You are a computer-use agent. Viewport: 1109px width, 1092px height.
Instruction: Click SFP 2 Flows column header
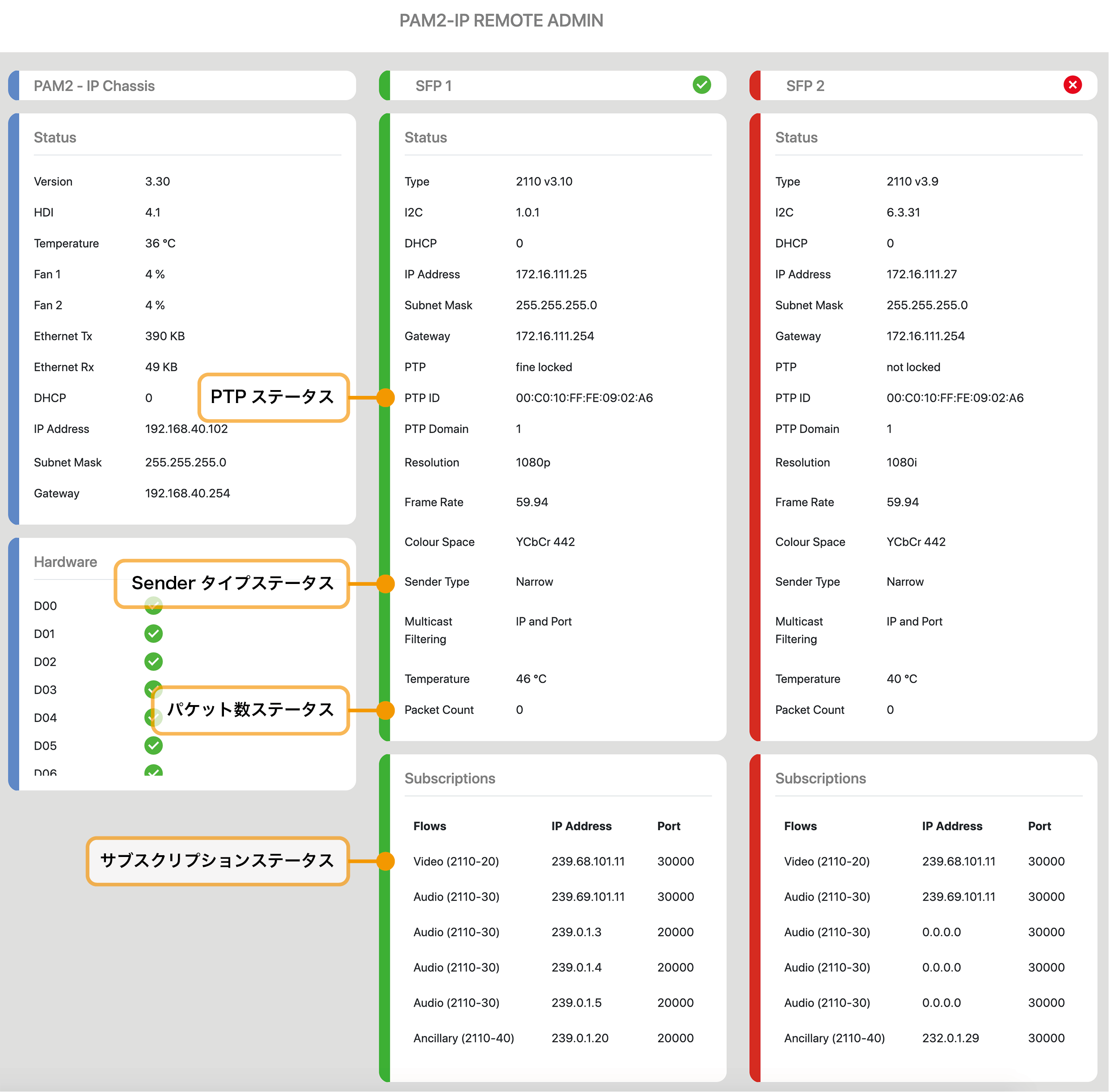point(800,826)
